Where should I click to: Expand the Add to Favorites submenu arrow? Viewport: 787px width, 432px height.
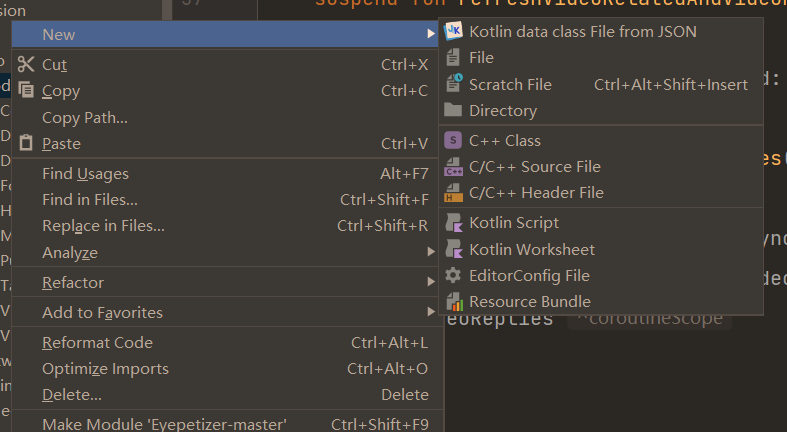431,312
